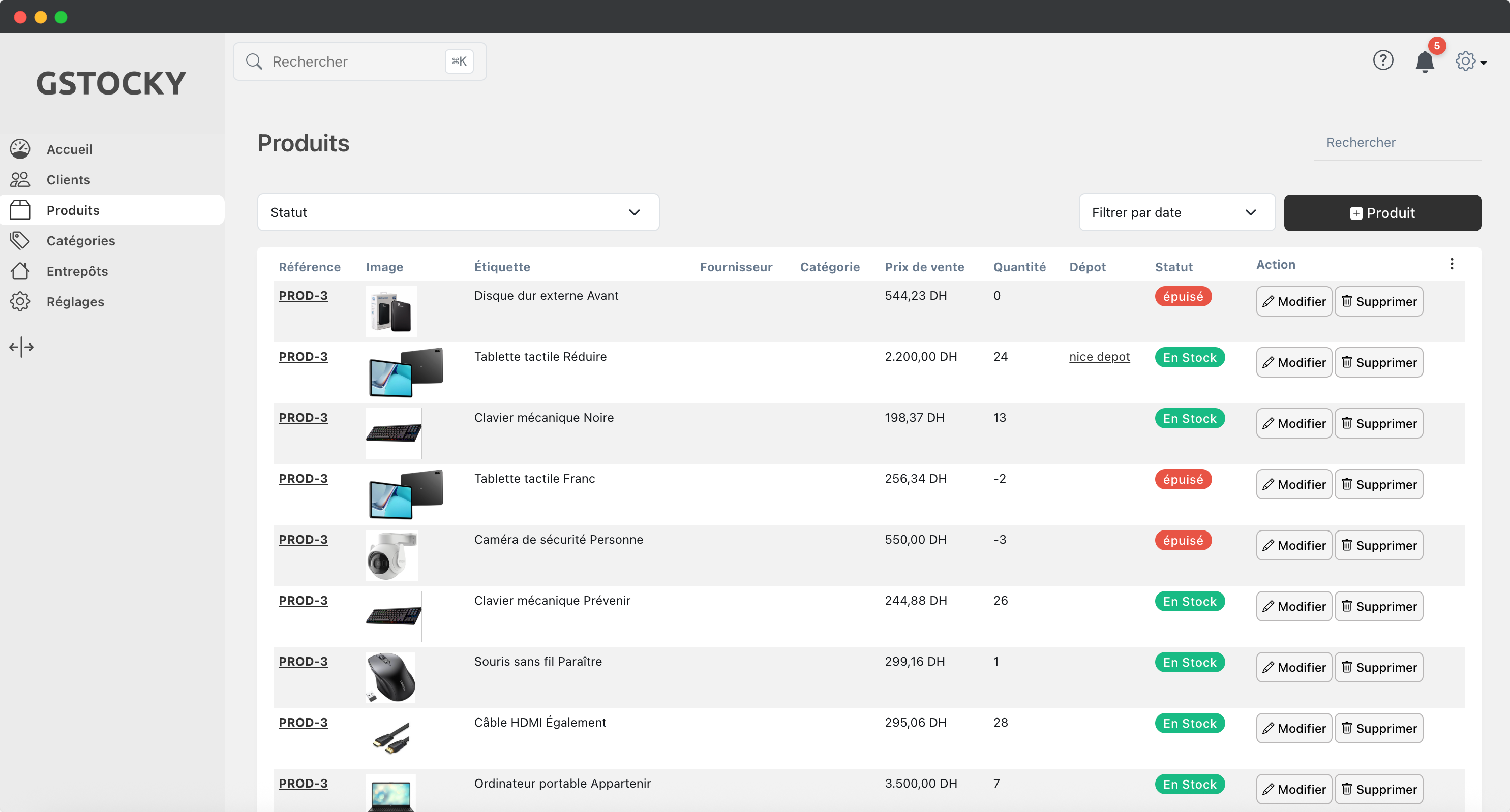Select Produits in the sidebar
Screen dimensions: 1510x812
(73, 210)
